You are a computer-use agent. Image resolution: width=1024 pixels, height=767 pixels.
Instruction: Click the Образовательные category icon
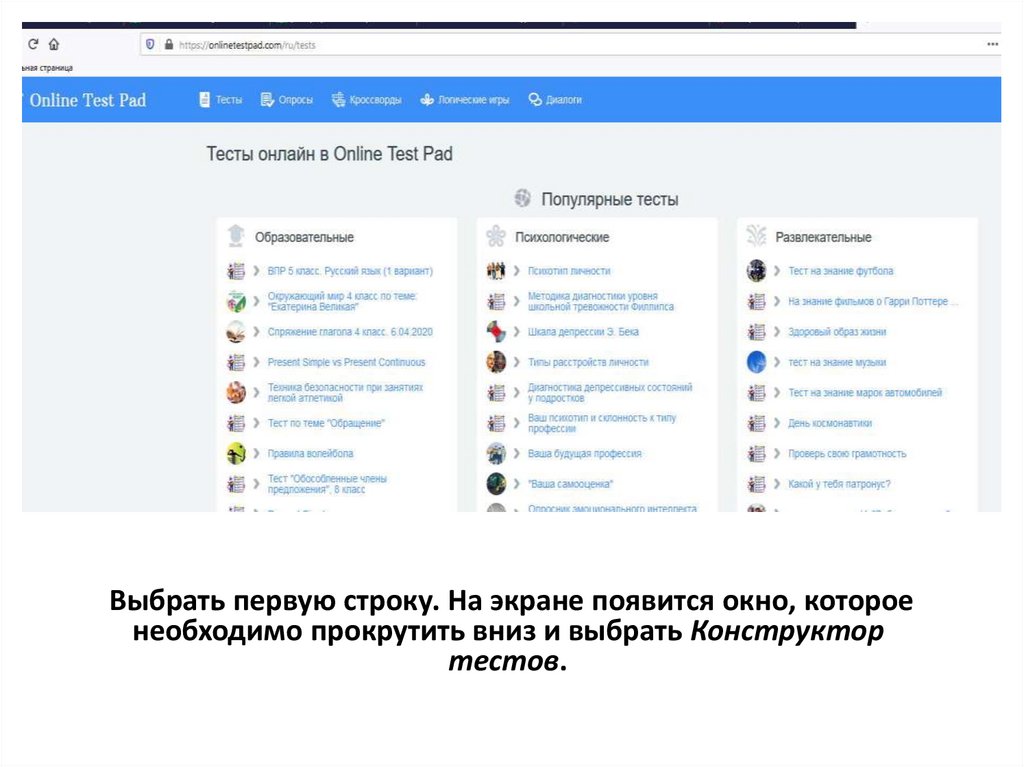[236, 236]
